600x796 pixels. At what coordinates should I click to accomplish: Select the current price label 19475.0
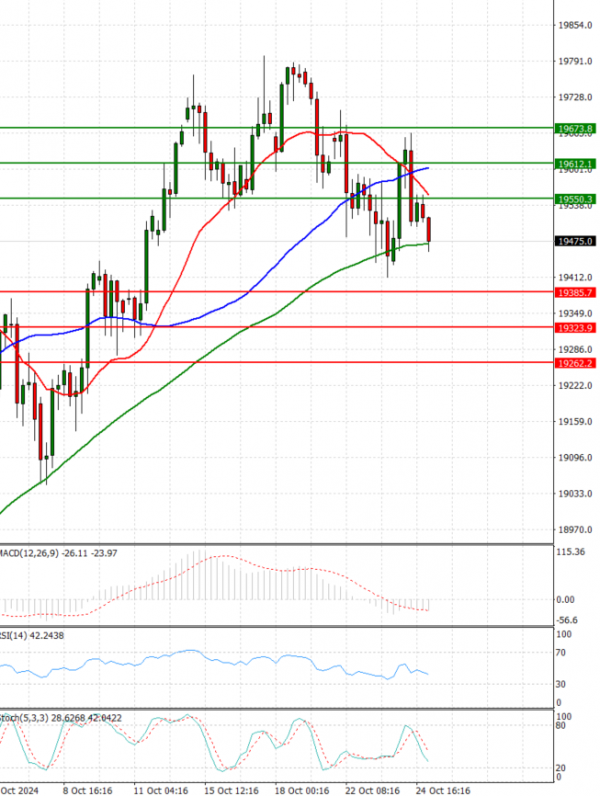pos(575,241)
